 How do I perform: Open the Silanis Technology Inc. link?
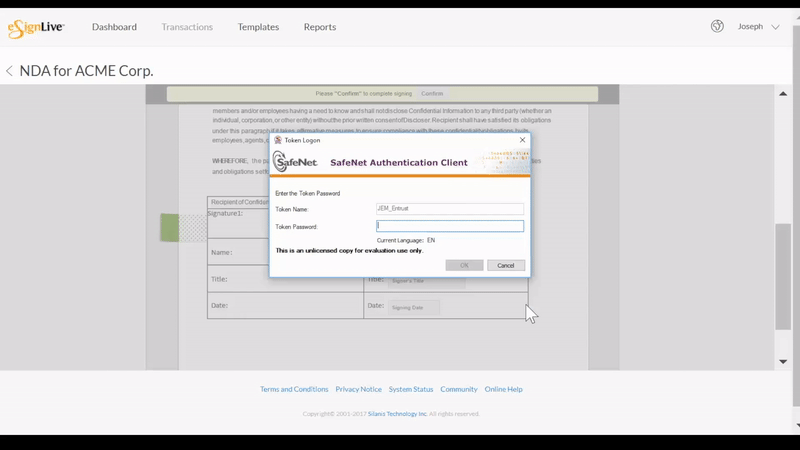[397, 414]
